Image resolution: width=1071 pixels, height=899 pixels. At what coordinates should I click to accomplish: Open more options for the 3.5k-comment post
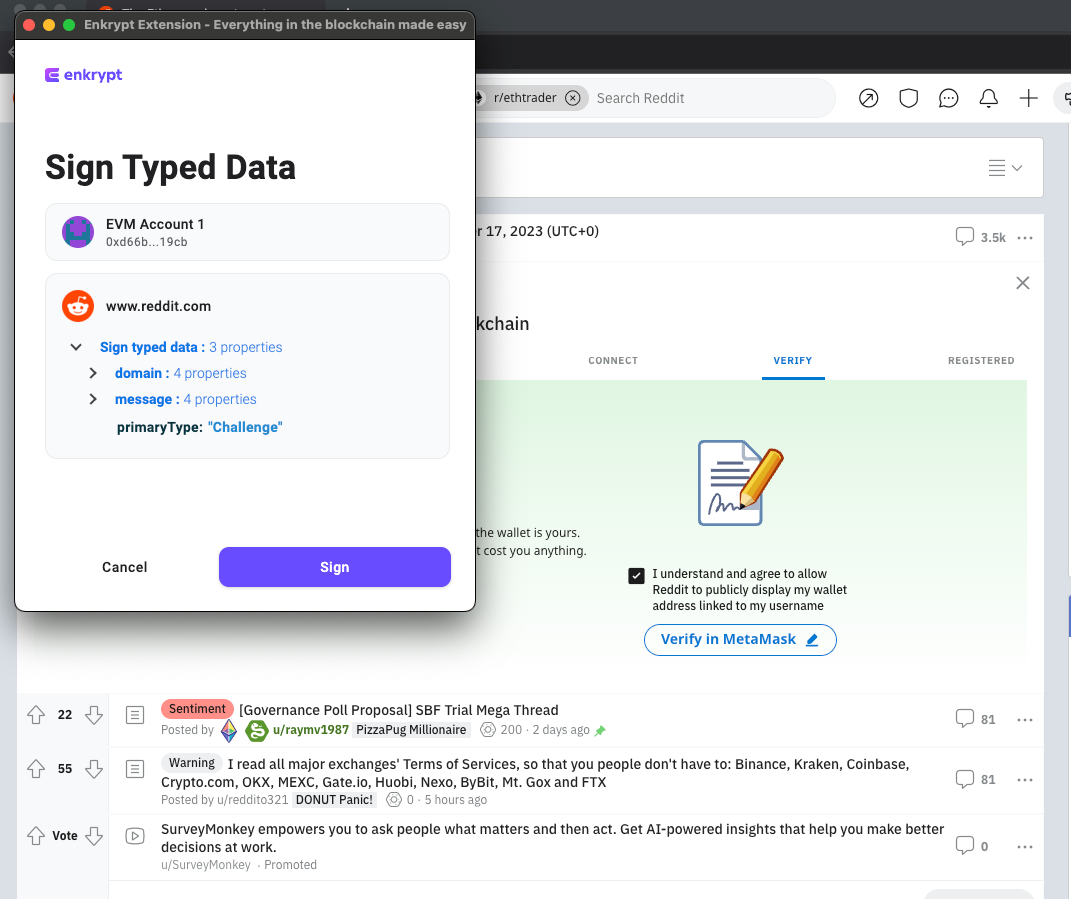tap(1025, 238)
